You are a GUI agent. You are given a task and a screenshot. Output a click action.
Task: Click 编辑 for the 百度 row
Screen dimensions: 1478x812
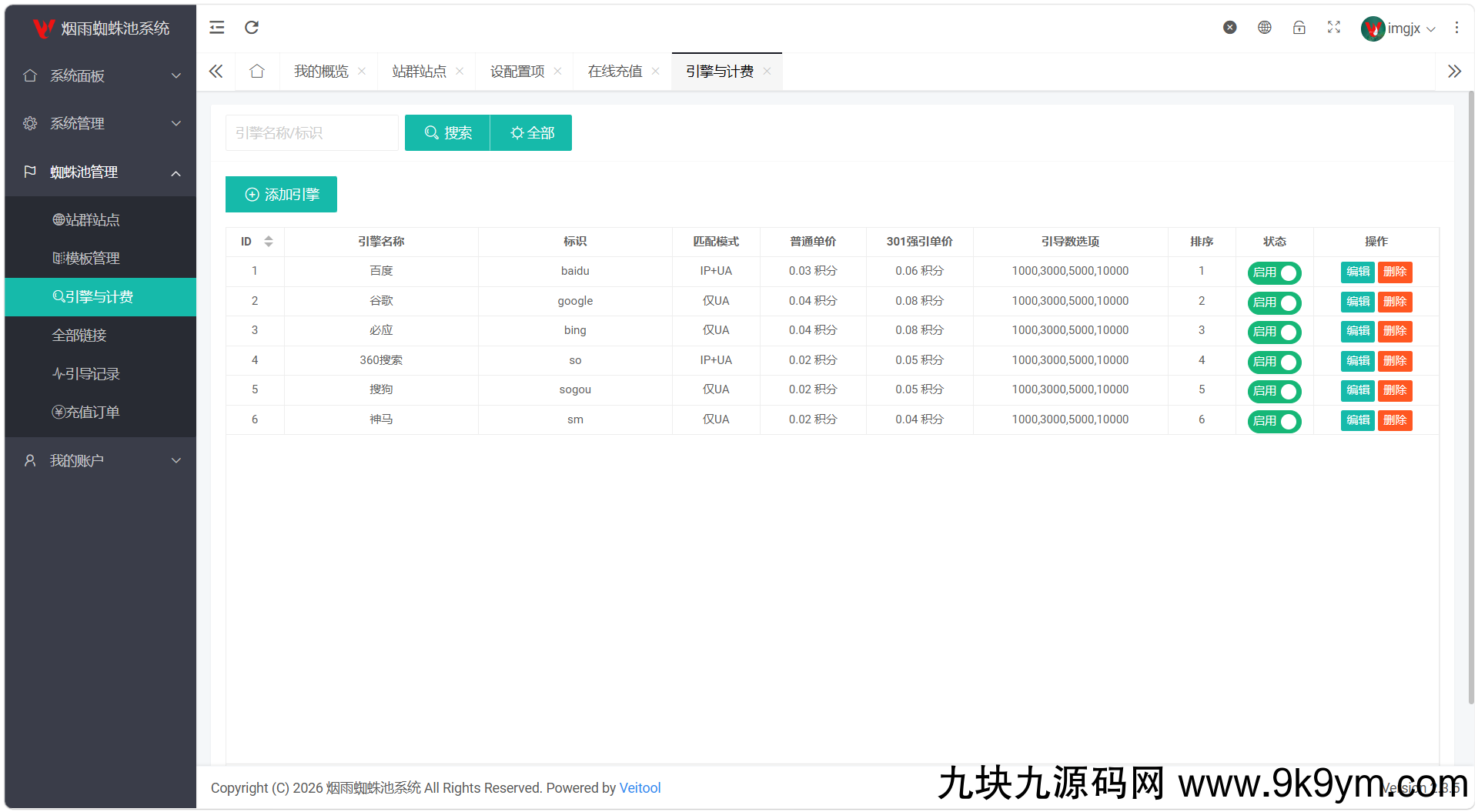click(x=1358, y=272)
